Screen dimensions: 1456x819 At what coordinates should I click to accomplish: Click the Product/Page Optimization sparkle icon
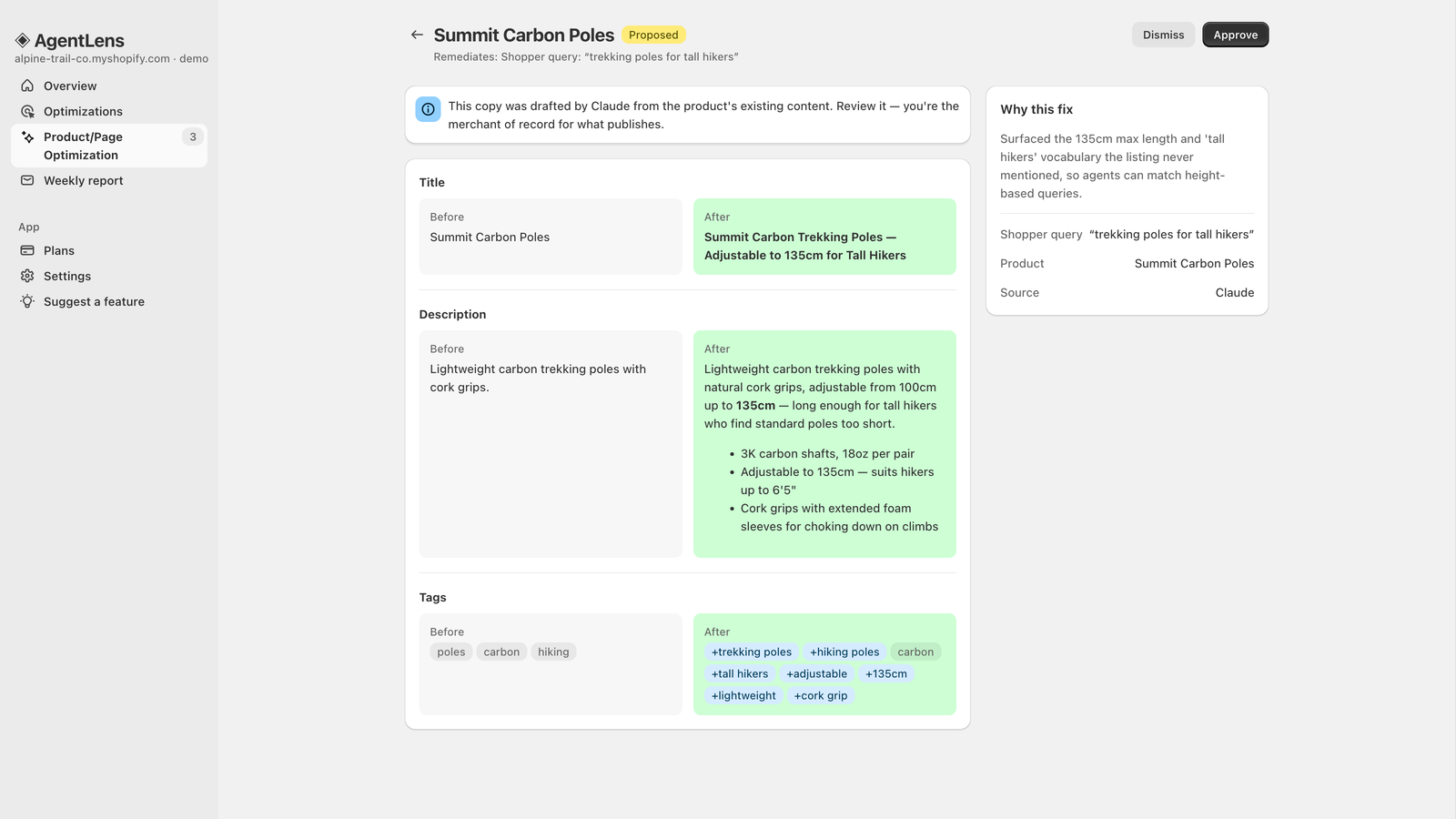(x=27, y=136)
